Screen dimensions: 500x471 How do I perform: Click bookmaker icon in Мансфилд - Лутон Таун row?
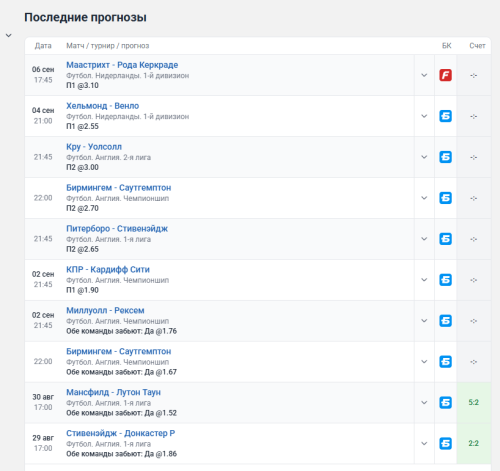[445, 403]
